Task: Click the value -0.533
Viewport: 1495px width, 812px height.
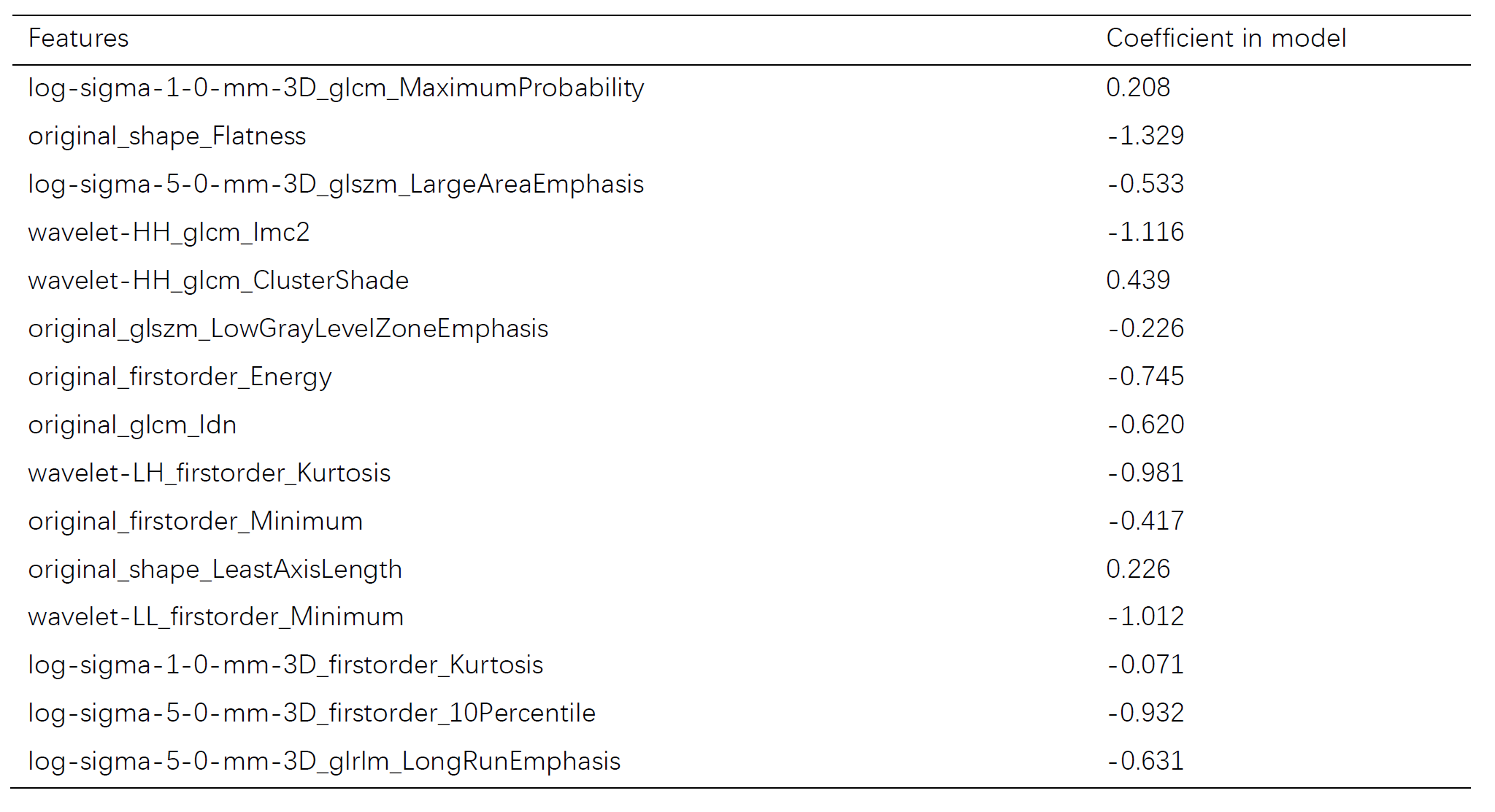Action: pyautogui.click(x=1145, y=184)
